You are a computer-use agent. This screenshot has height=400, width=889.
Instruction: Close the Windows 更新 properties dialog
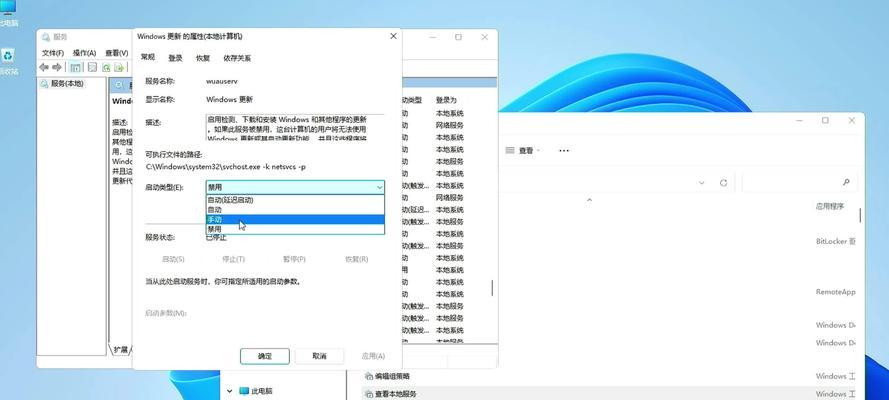point(393,36)
